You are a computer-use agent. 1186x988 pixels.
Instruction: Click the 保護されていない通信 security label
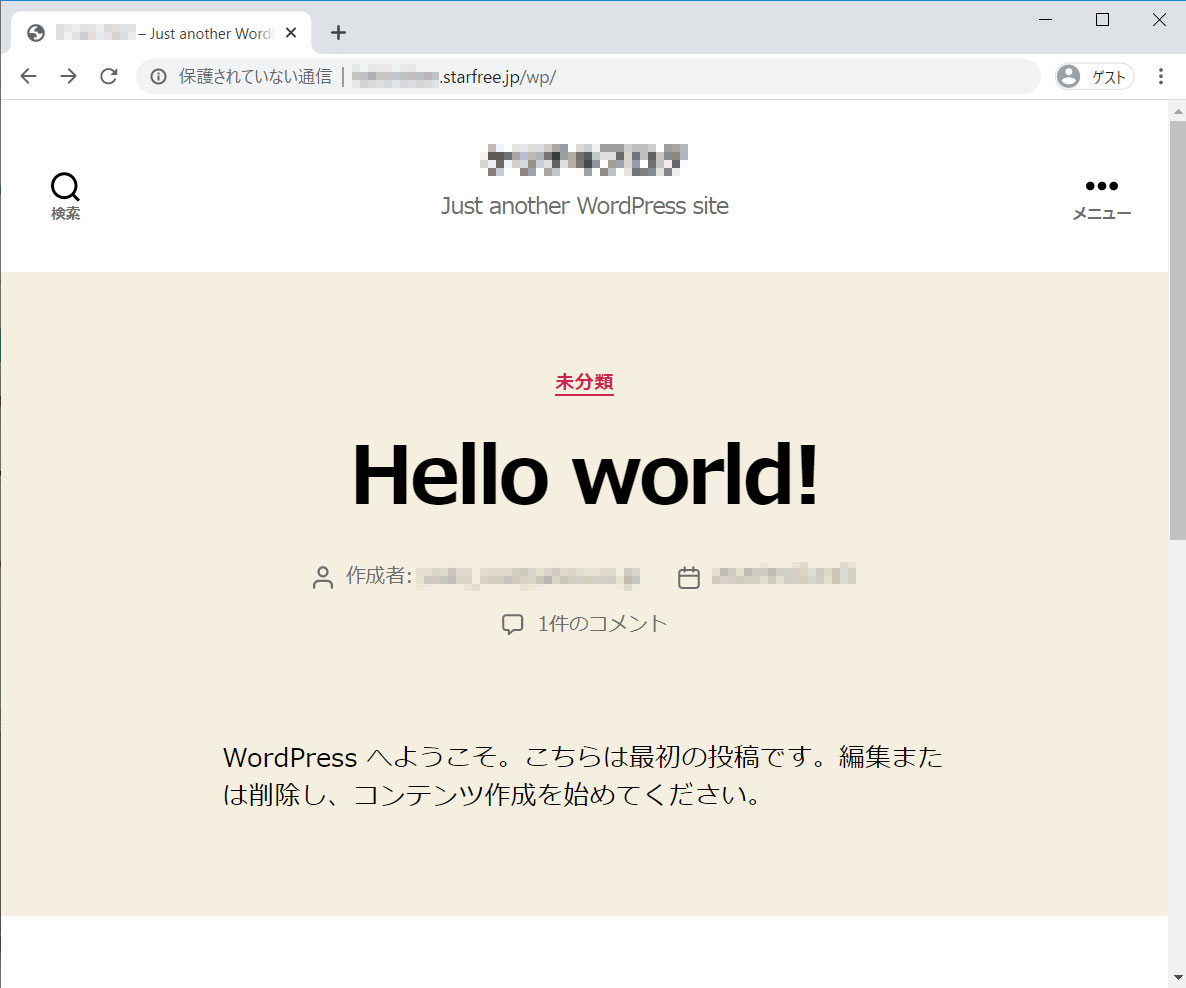pyautogui.click(x=255, y=76)
